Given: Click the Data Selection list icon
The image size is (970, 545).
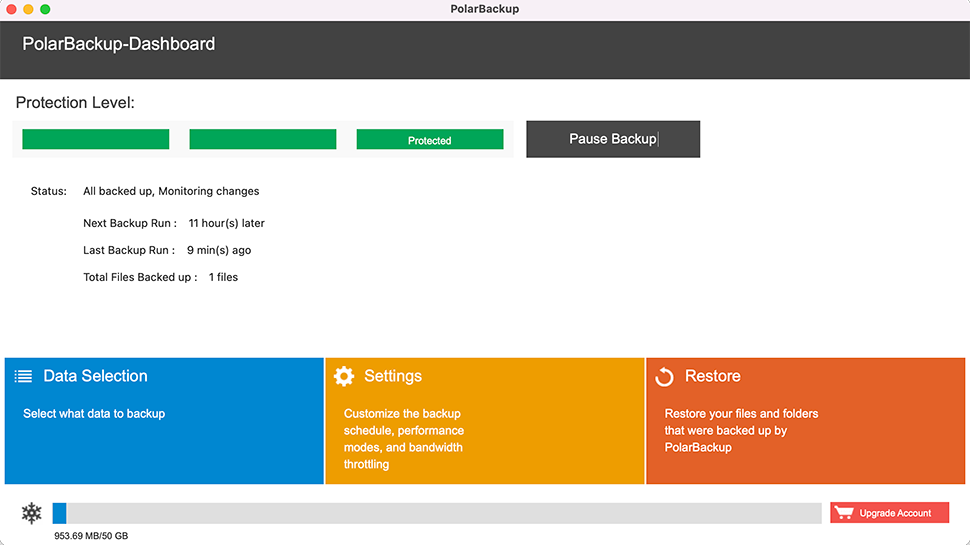Looking at the screenshot, I should 24,376.
